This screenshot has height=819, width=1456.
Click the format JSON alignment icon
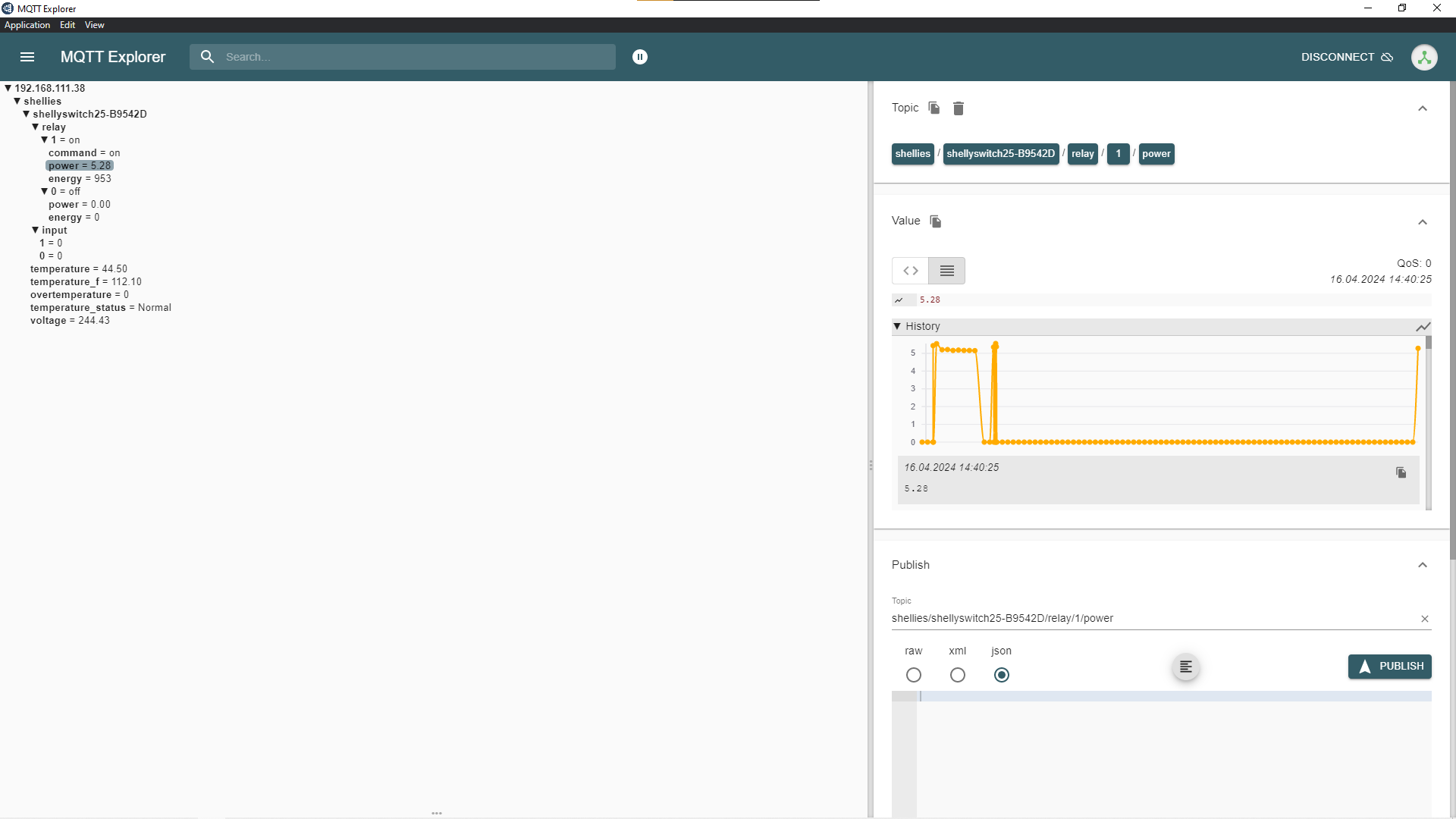point(1185,667)
